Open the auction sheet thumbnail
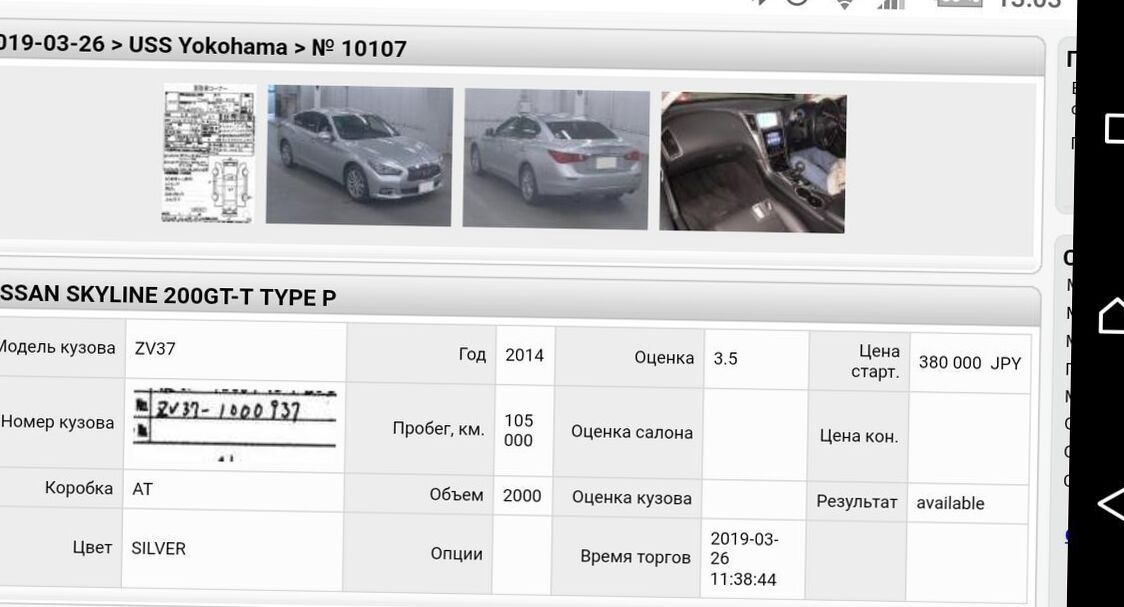 coord(209,153)
